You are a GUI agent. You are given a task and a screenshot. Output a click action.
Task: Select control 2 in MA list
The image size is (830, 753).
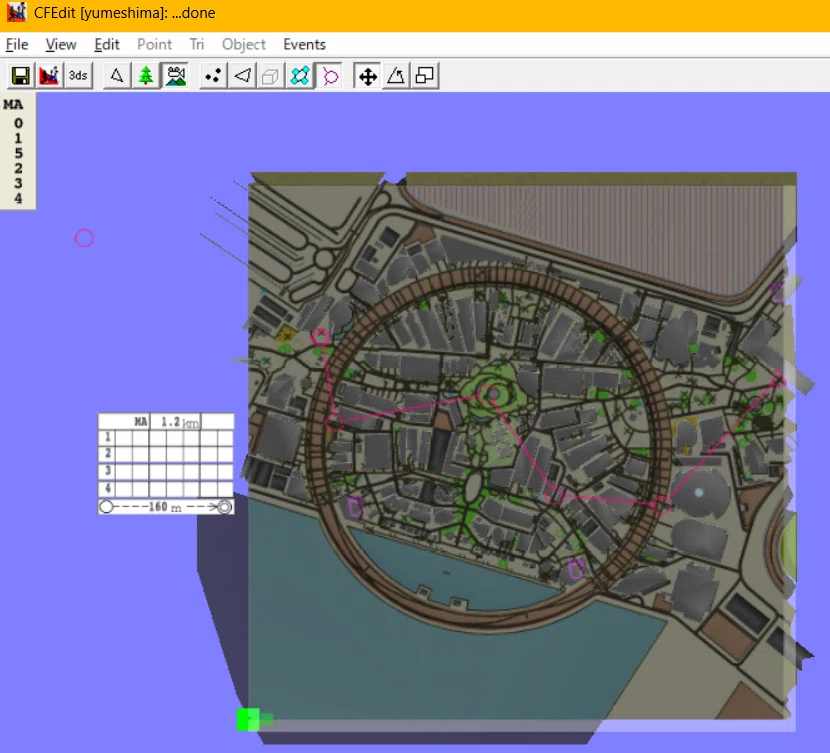18,168
